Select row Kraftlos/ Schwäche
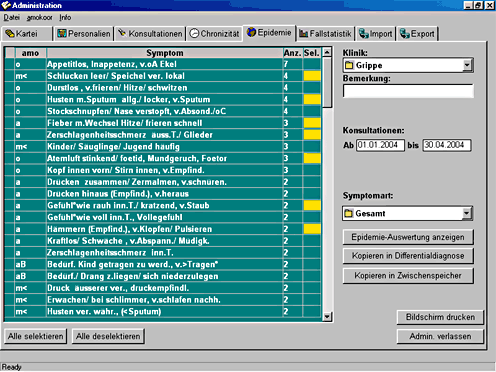The width and height of the screenshot is (496, 372). click(x=163, y=241)
